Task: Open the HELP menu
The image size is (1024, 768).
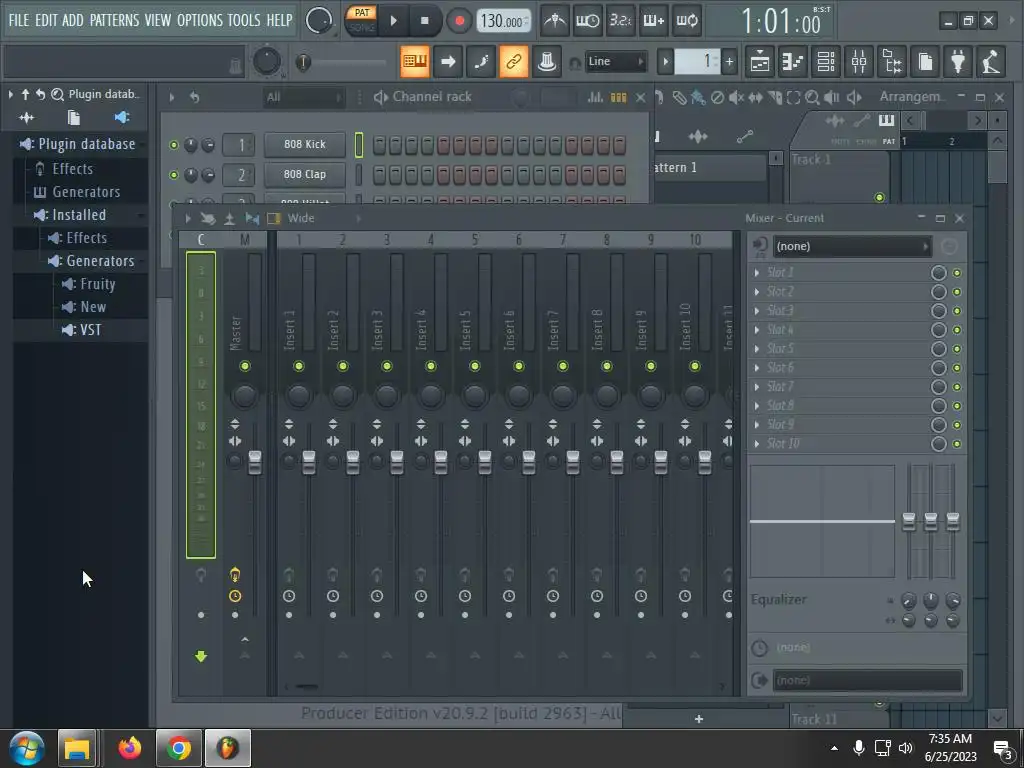Action: click(279, 20)
